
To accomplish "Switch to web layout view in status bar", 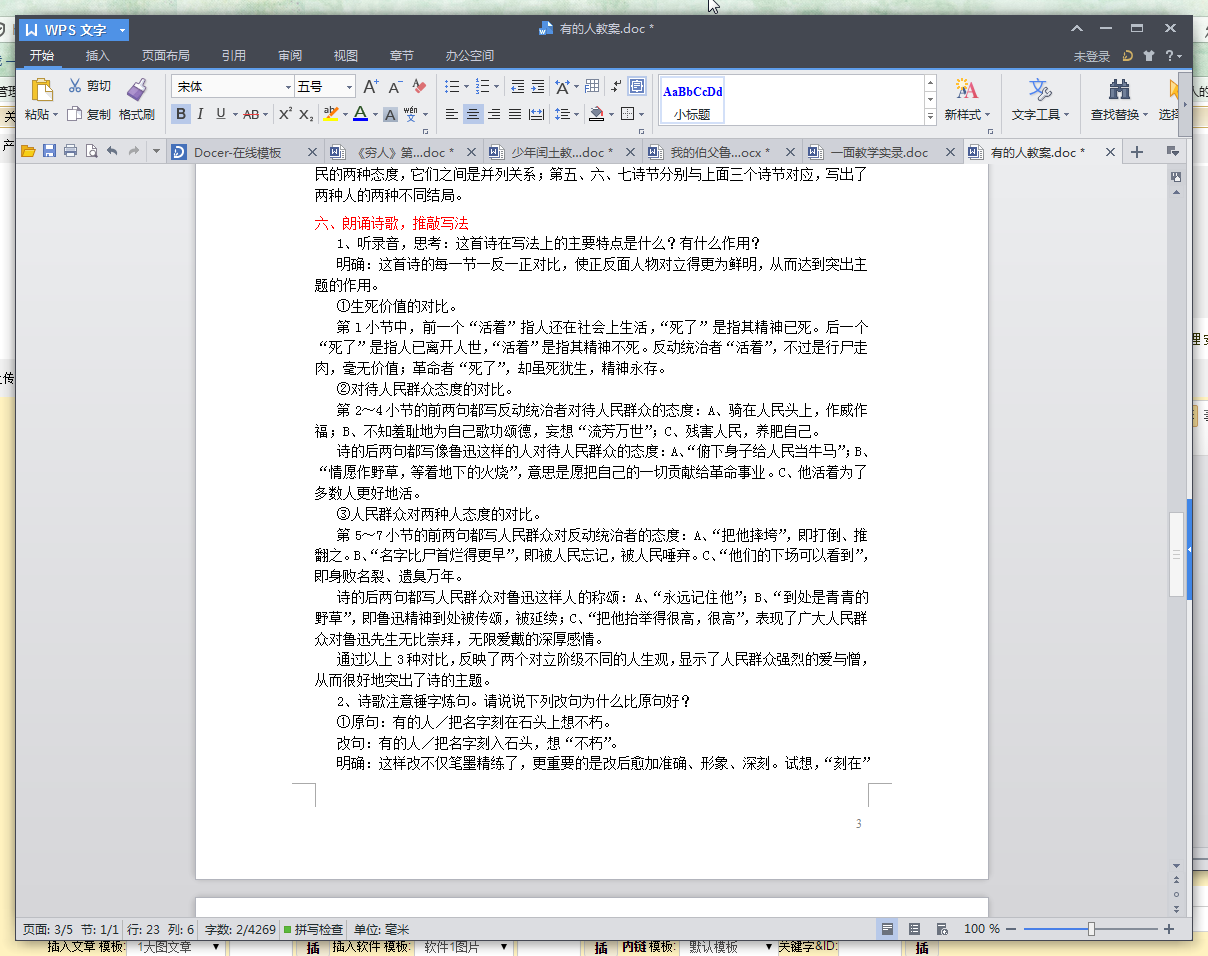I will pos(941,929).
